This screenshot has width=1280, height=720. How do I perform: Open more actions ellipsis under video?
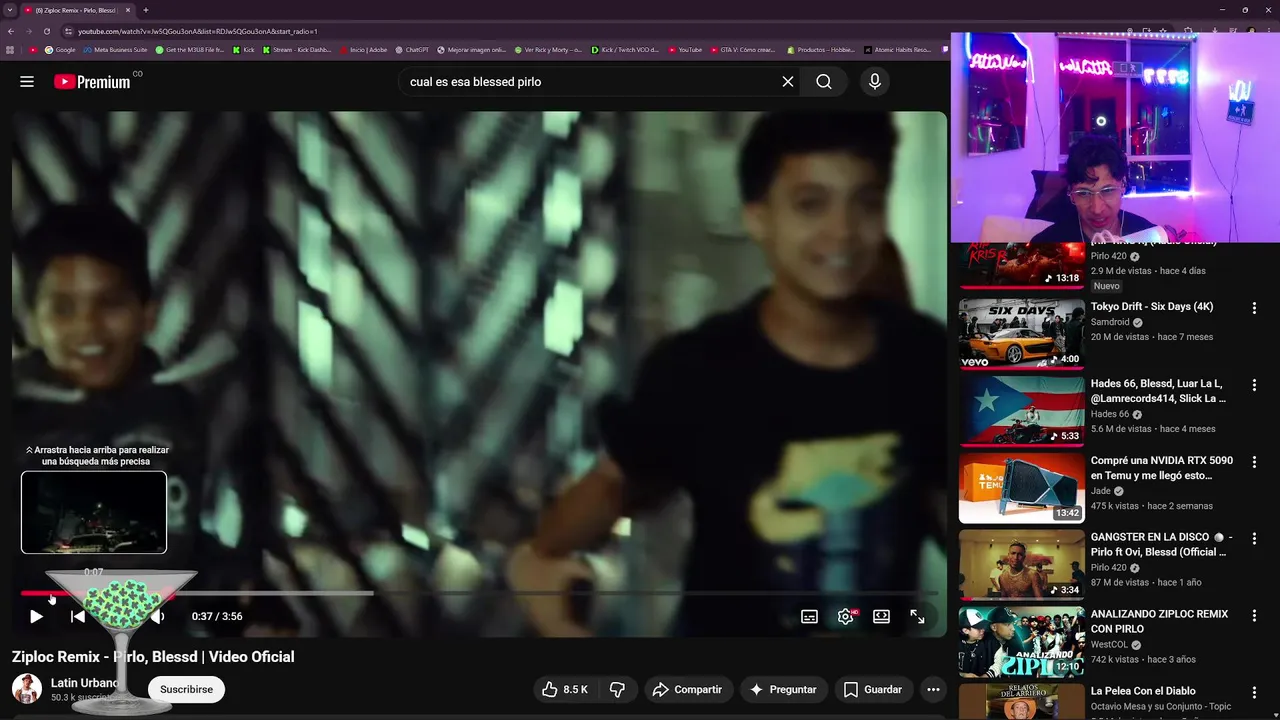pyautogui.click(x=933, y=689)
